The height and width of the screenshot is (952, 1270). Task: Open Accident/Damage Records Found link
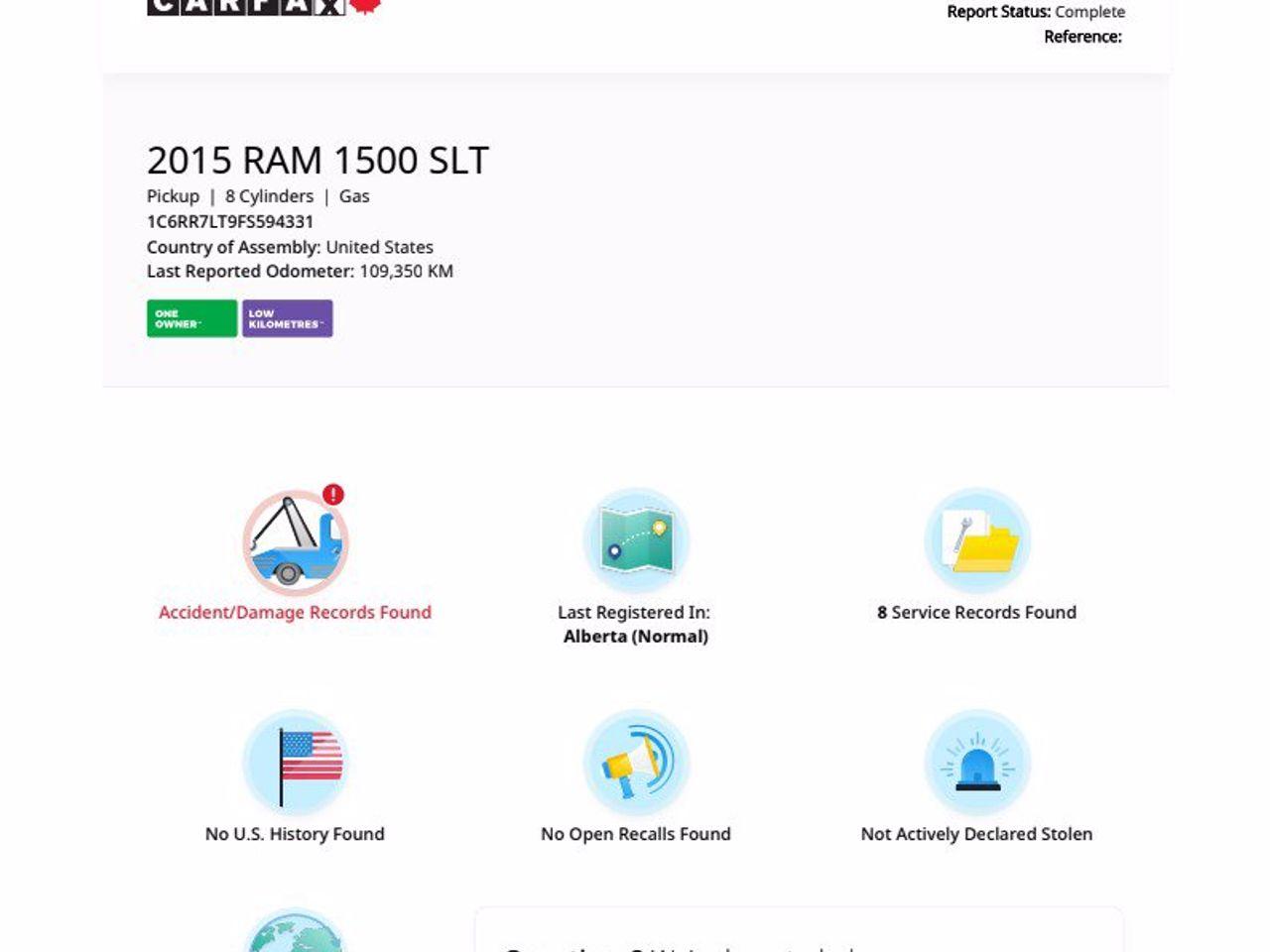click(295, 613)
